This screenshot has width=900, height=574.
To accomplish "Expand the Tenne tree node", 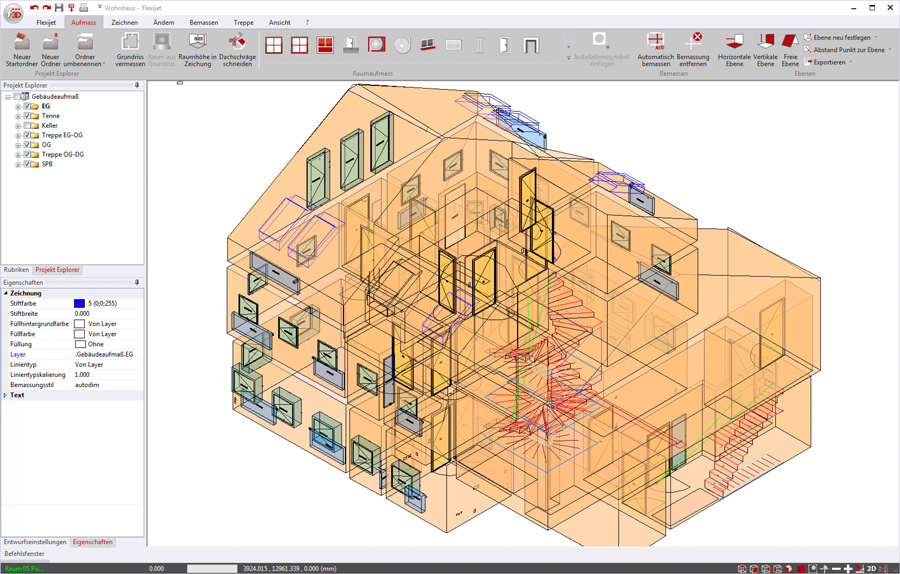I will (18, 116).
